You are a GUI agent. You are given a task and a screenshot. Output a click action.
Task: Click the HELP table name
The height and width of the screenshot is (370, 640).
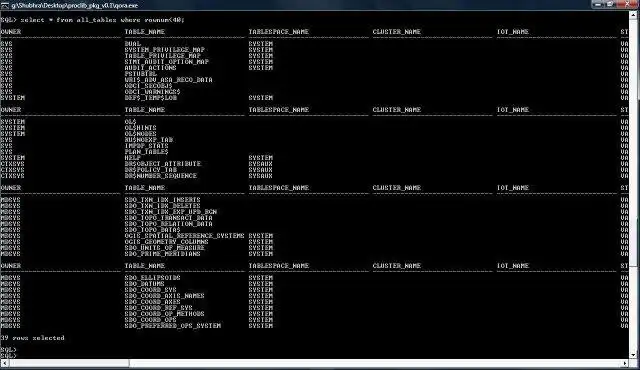[x=133, y=157]
